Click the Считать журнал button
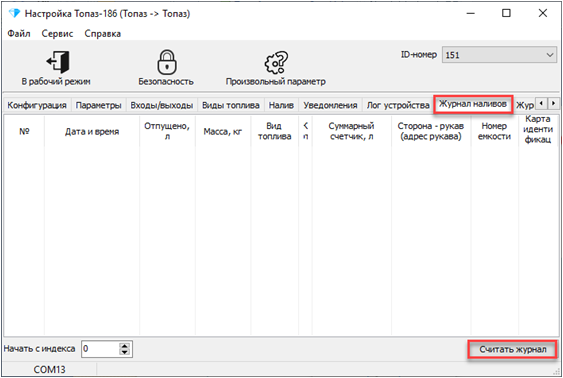The image size is (563, 378). (x=512, y=349)
